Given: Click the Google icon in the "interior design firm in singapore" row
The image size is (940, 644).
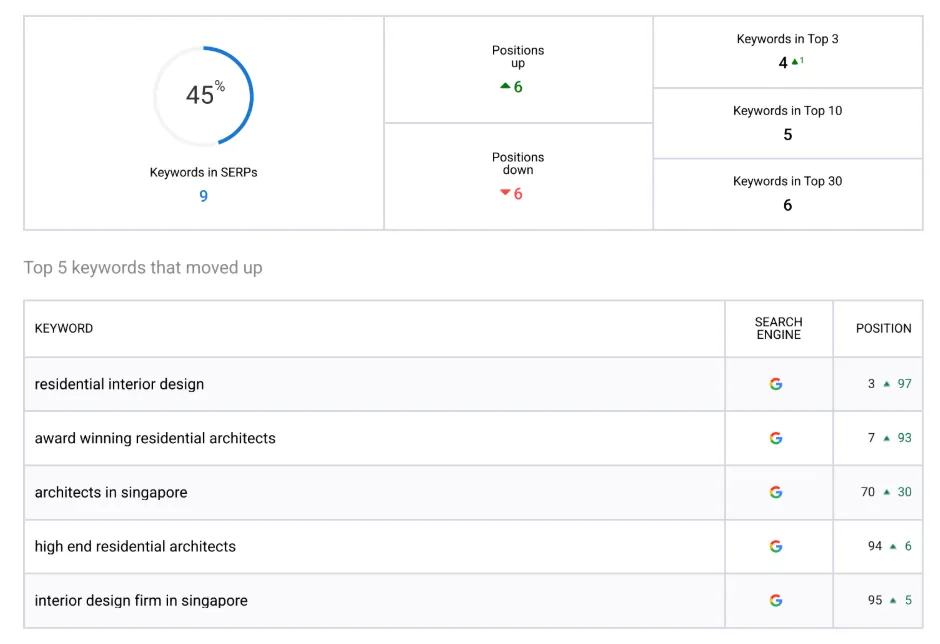Looking at the screenshot, I should click(777, 600).
